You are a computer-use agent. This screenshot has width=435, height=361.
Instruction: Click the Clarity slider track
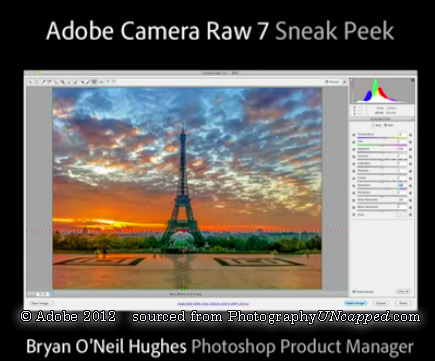pos(382,181)
